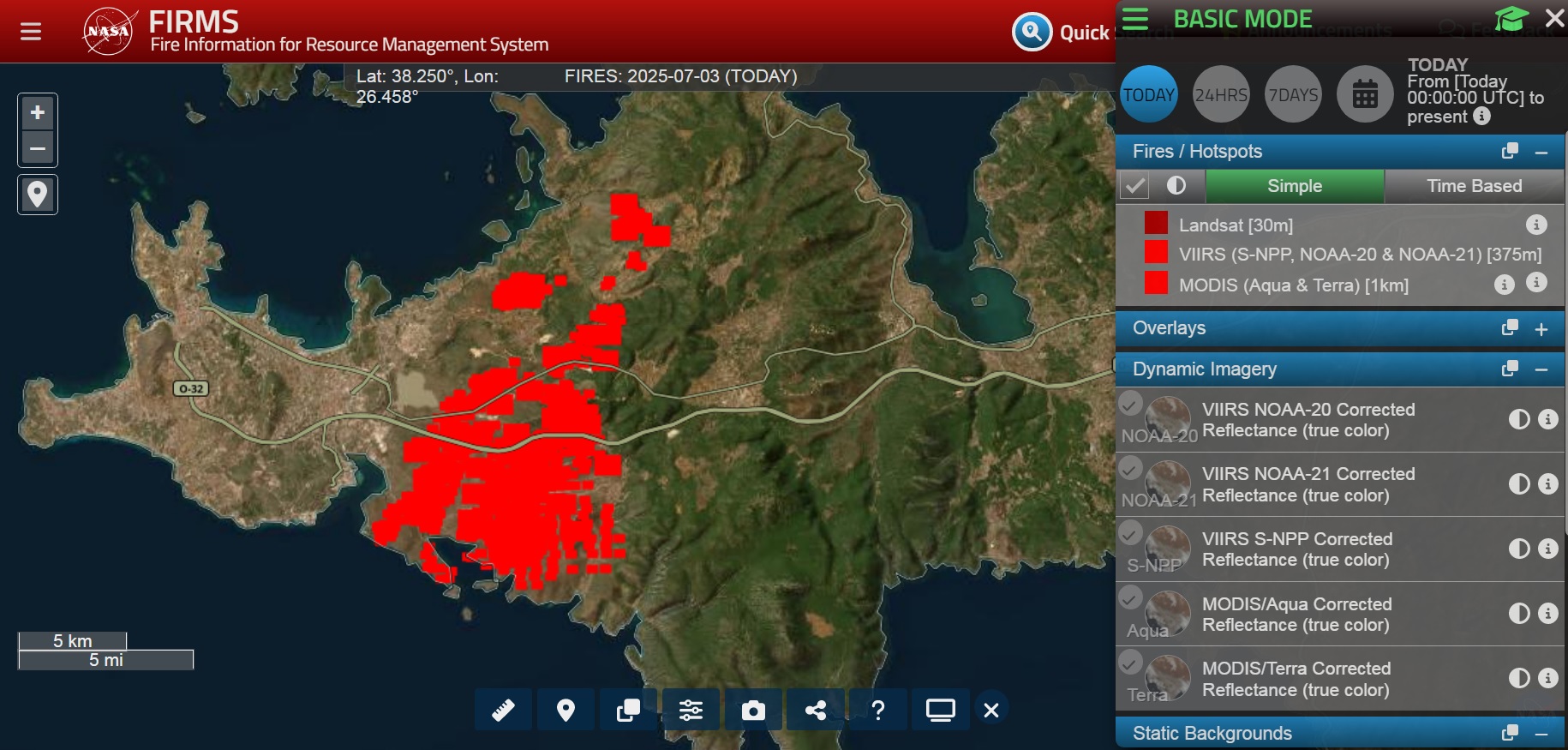Click the graduation cap tutorial icon
The image size is (1568, 750).
pos(1511,19)
